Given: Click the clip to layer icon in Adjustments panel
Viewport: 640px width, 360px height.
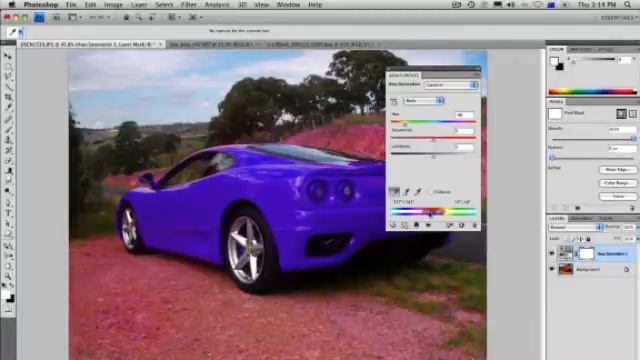Looking at the screenshot, I should pos(416,225).
